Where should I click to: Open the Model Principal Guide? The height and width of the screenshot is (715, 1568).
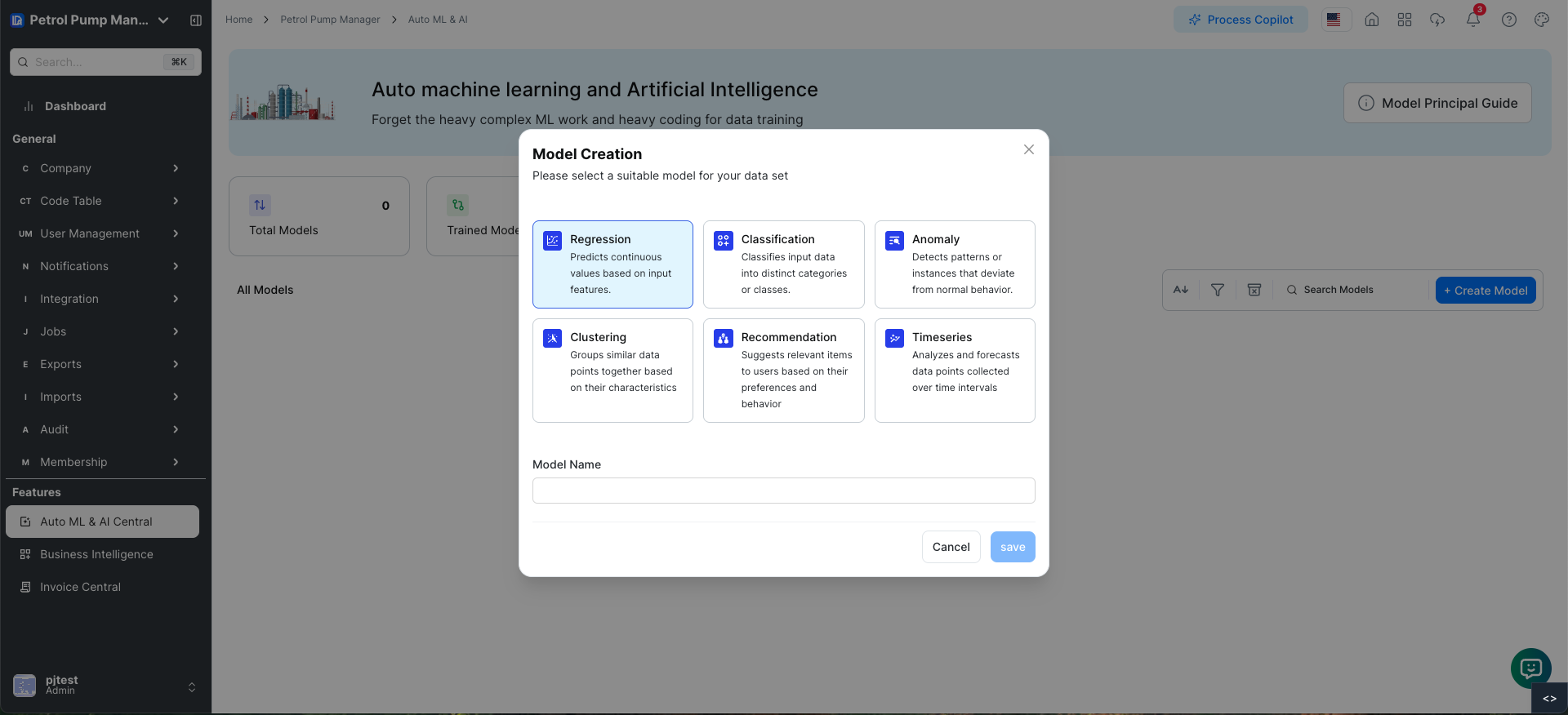(1437, 103)
